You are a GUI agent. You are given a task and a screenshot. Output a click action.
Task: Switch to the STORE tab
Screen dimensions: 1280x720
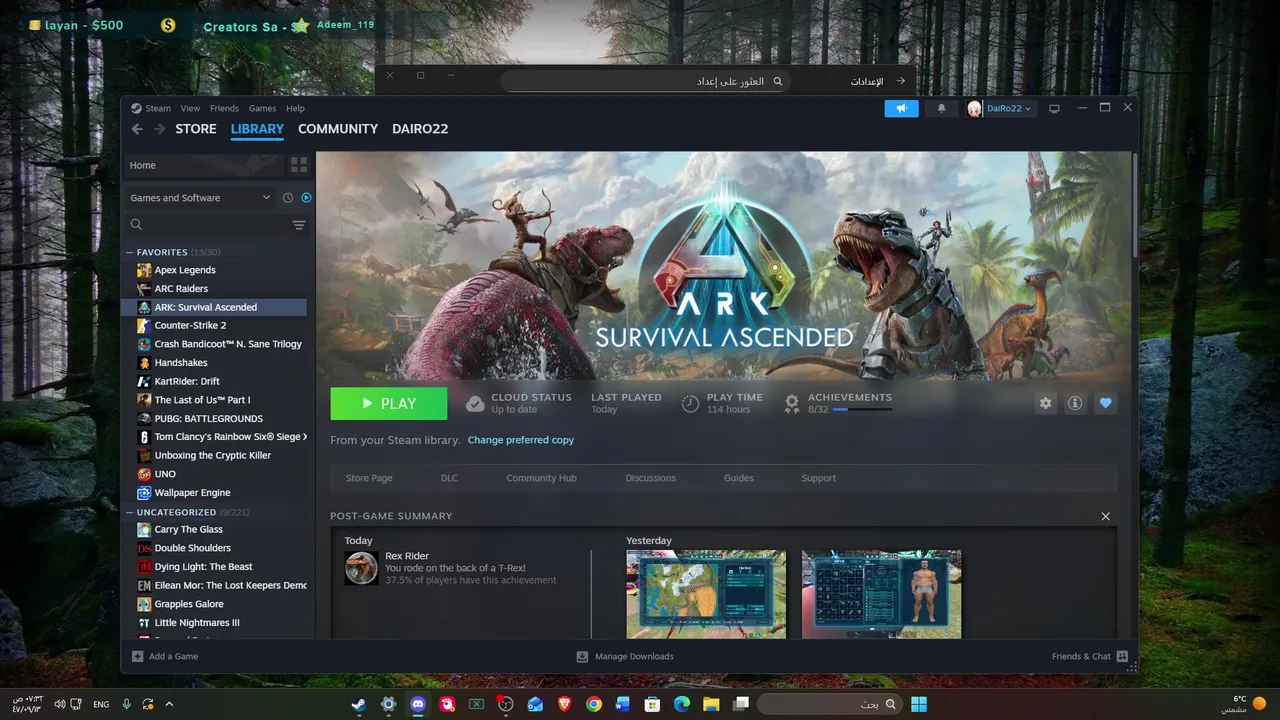[196, 129]
